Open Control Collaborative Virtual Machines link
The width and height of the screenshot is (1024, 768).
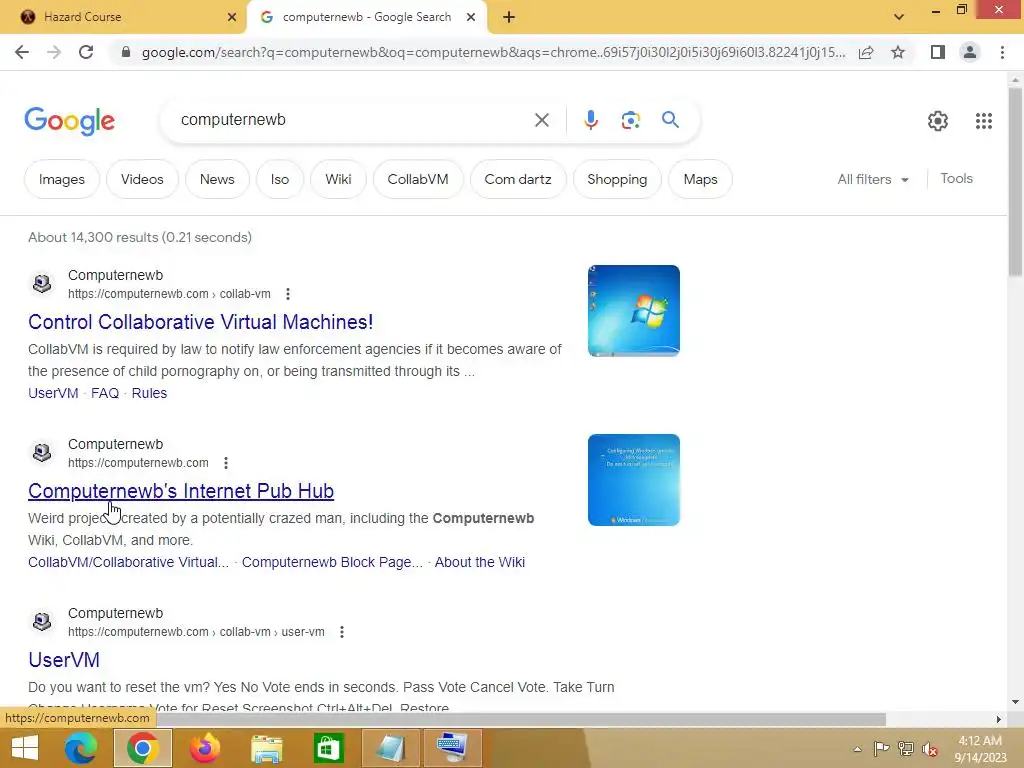click(200, 322)
